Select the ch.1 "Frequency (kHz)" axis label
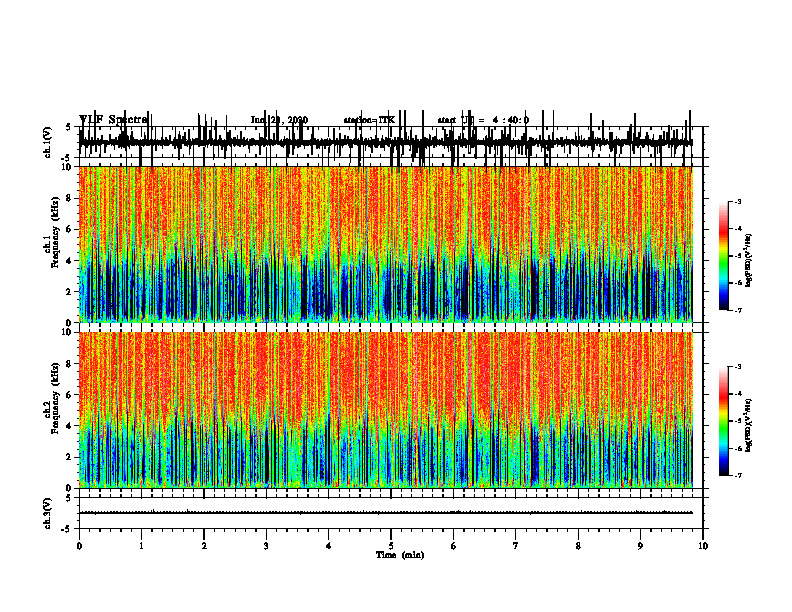The height and width of the screenshot is (612, 792). coord(56,231)
